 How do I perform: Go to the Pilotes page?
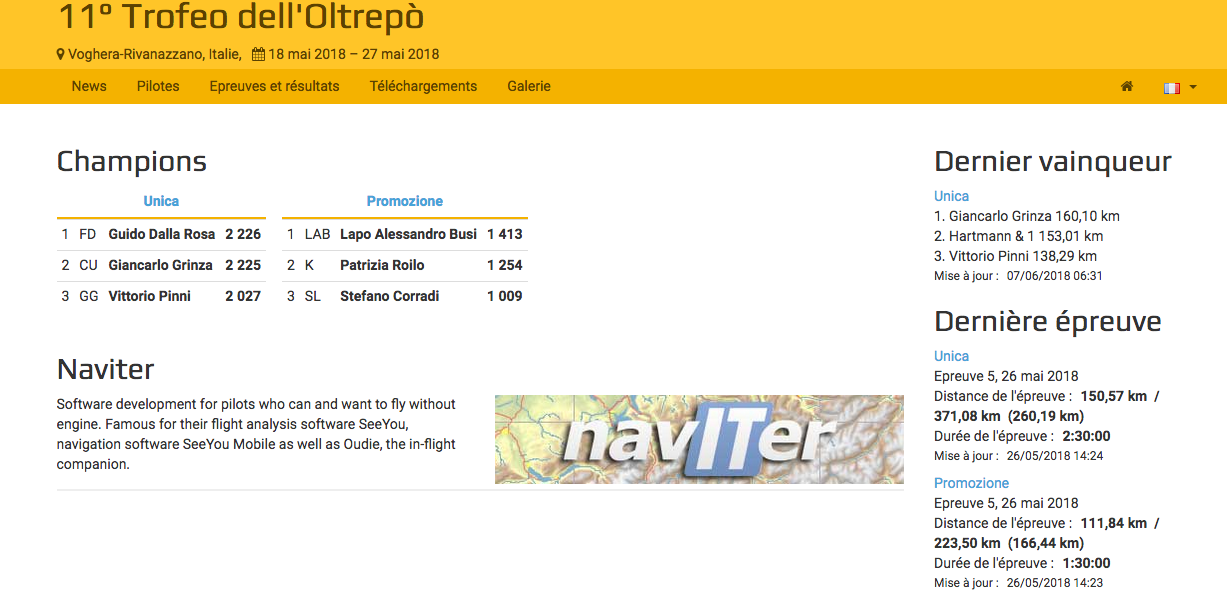tap(158, 86)
